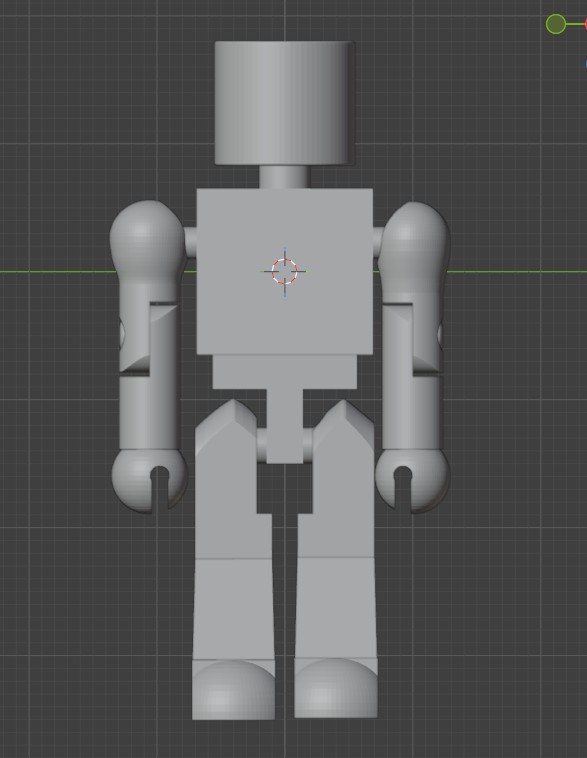The width and height of the screenshot is (587, 758).
Task: Select the robot's square torso block
Action: (x=284, y=271)
